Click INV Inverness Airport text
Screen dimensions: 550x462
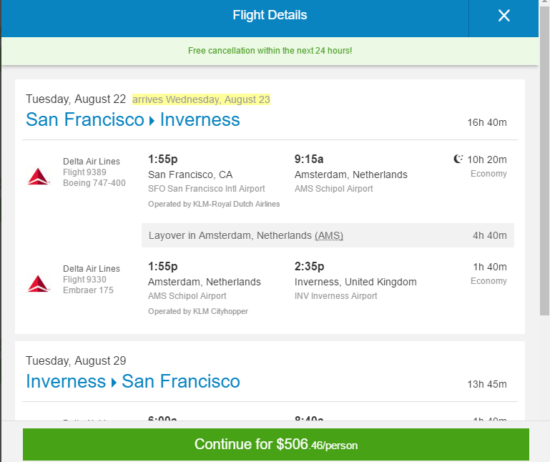click(x=336, y=296)
